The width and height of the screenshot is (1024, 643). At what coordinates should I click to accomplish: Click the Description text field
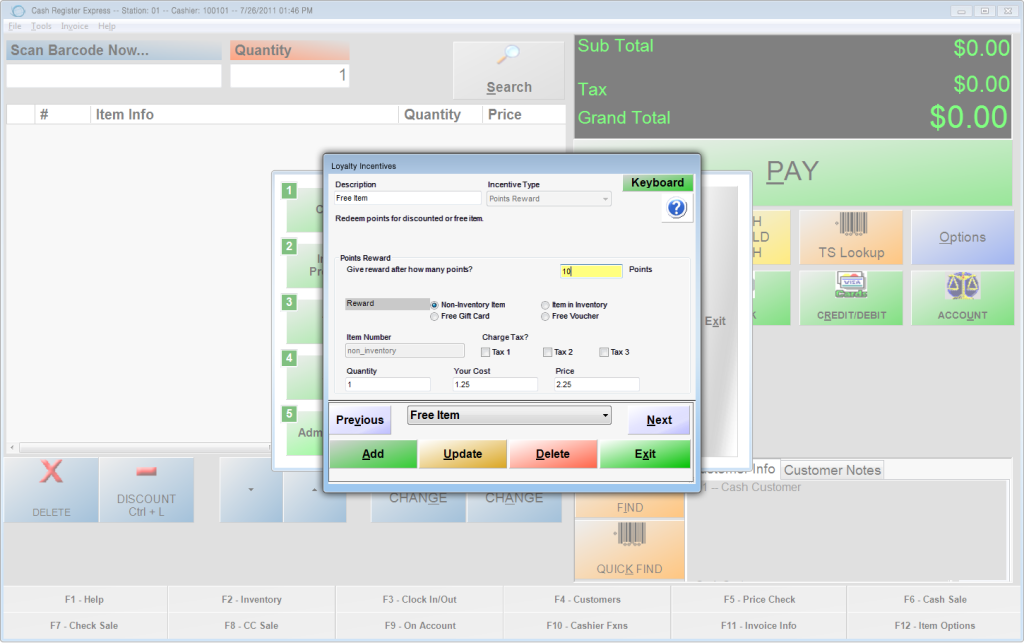pos(408,198)
